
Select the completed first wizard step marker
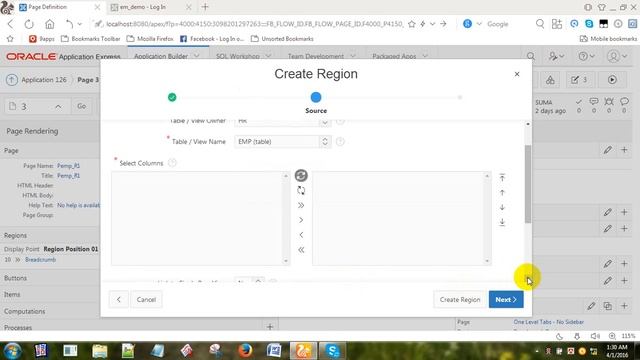tap(172, 97)
